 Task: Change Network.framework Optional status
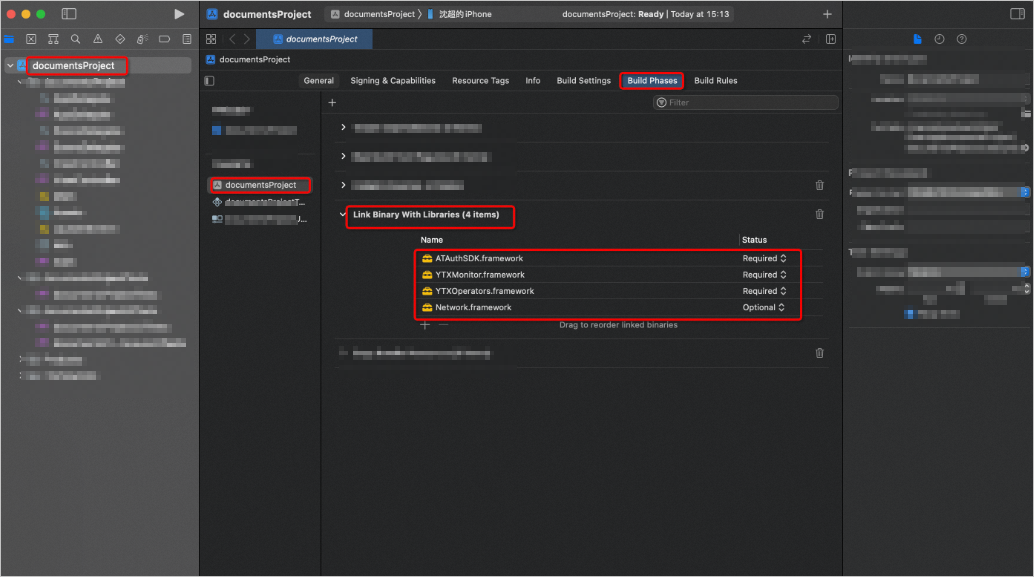(764, 307)
